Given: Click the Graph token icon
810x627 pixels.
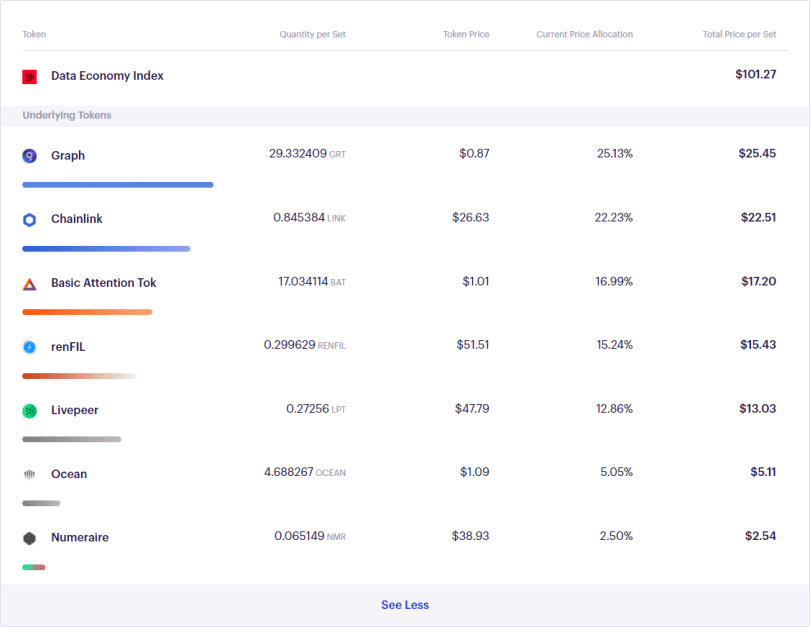Looking at the screenshot, I should click(x=29, y=155).
